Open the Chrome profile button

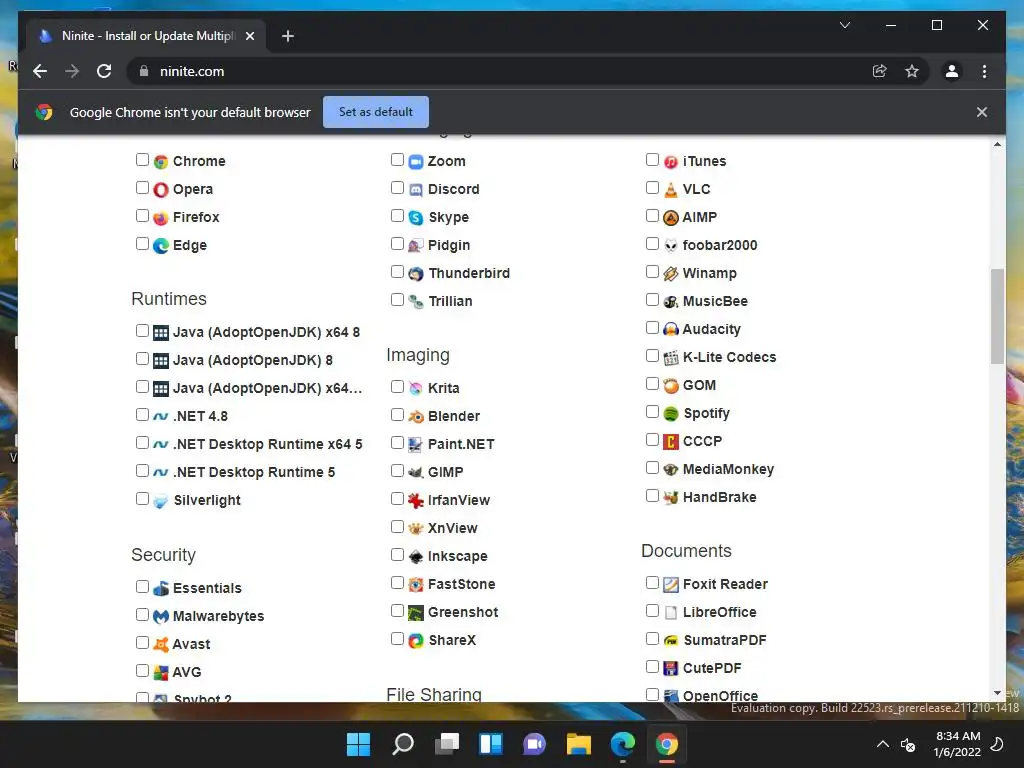(952, 71)
